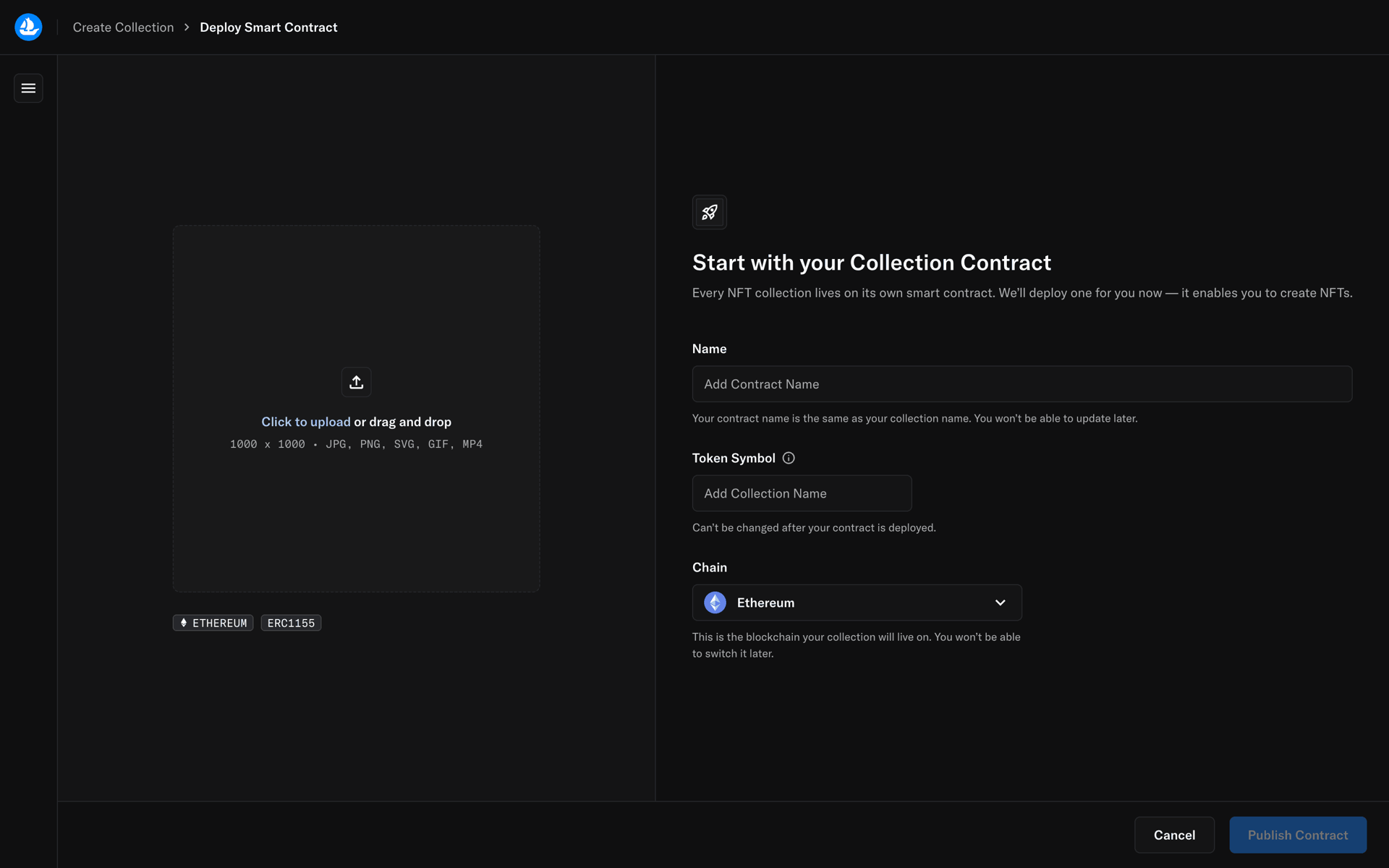Focus the Add Contract Name field
Screen dimensions: 1389x868
coord(1021,384)
